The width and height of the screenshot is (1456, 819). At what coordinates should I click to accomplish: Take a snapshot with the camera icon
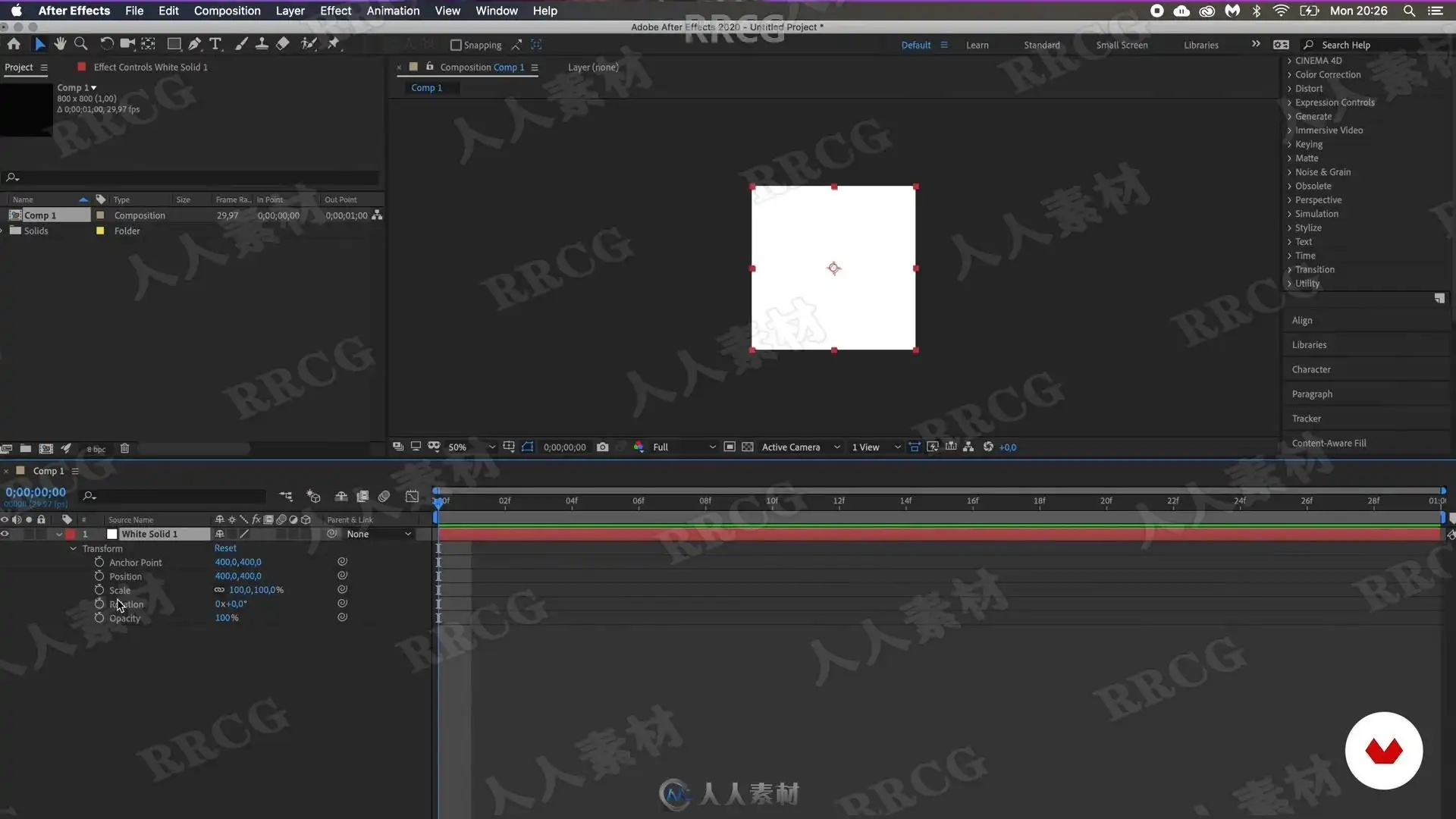coord(602,447)
